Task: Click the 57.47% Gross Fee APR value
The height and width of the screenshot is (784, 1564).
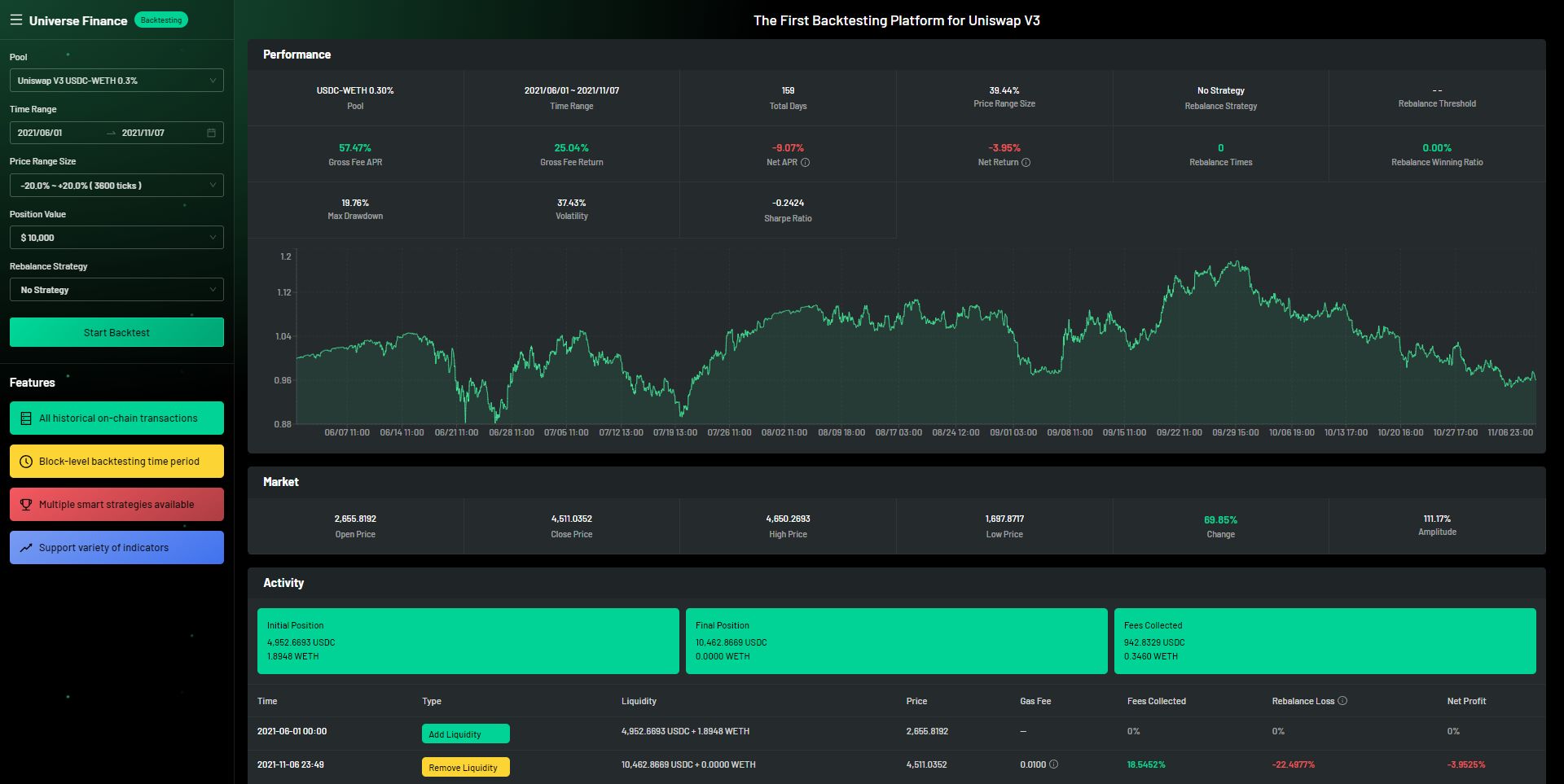Action: [x=355, y=148]
